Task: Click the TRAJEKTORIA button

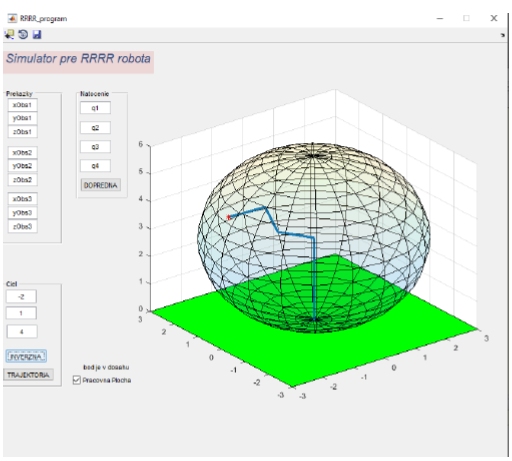Action: pos(28,375)
